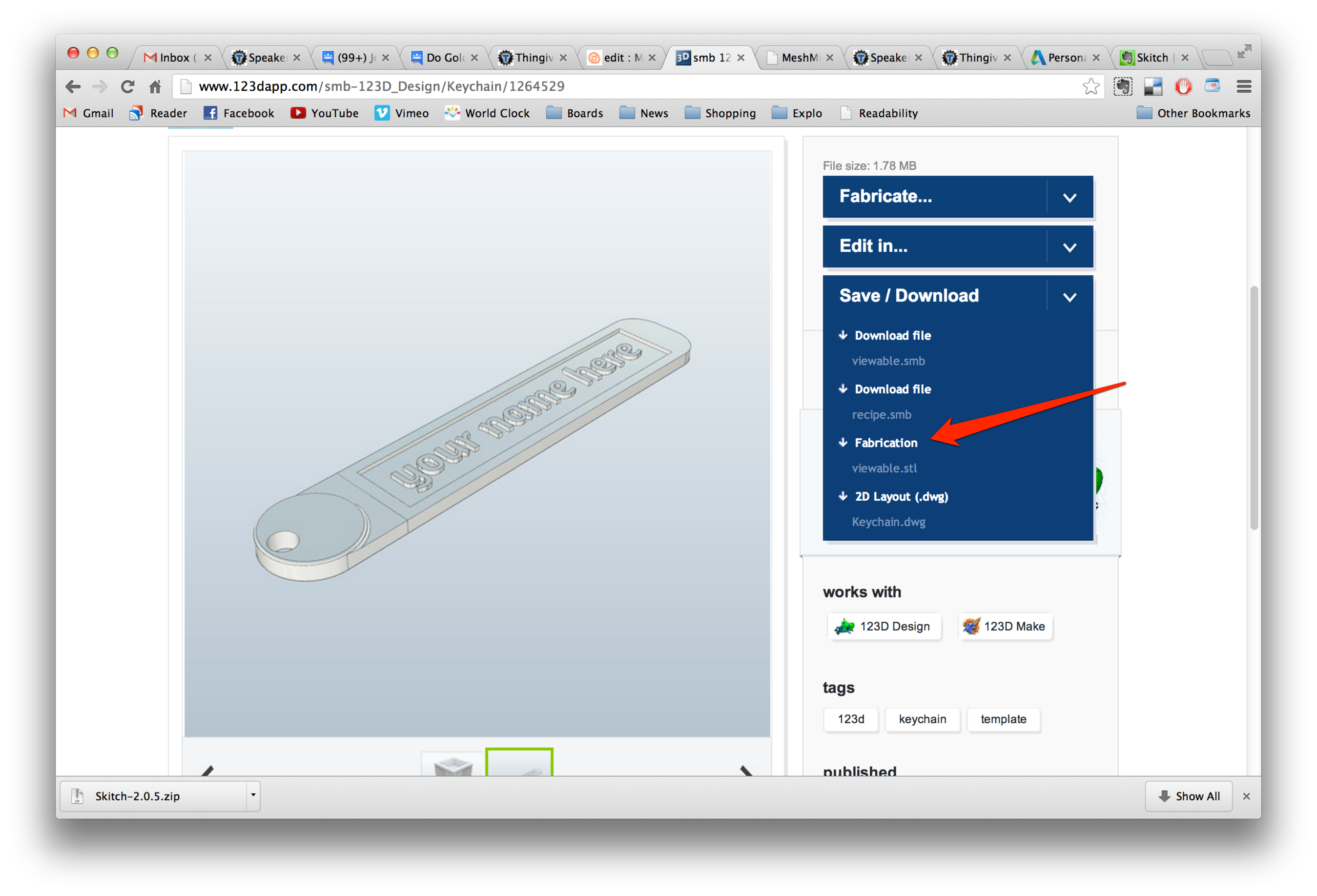Click the browser back navigation icon

coord(75,87)
